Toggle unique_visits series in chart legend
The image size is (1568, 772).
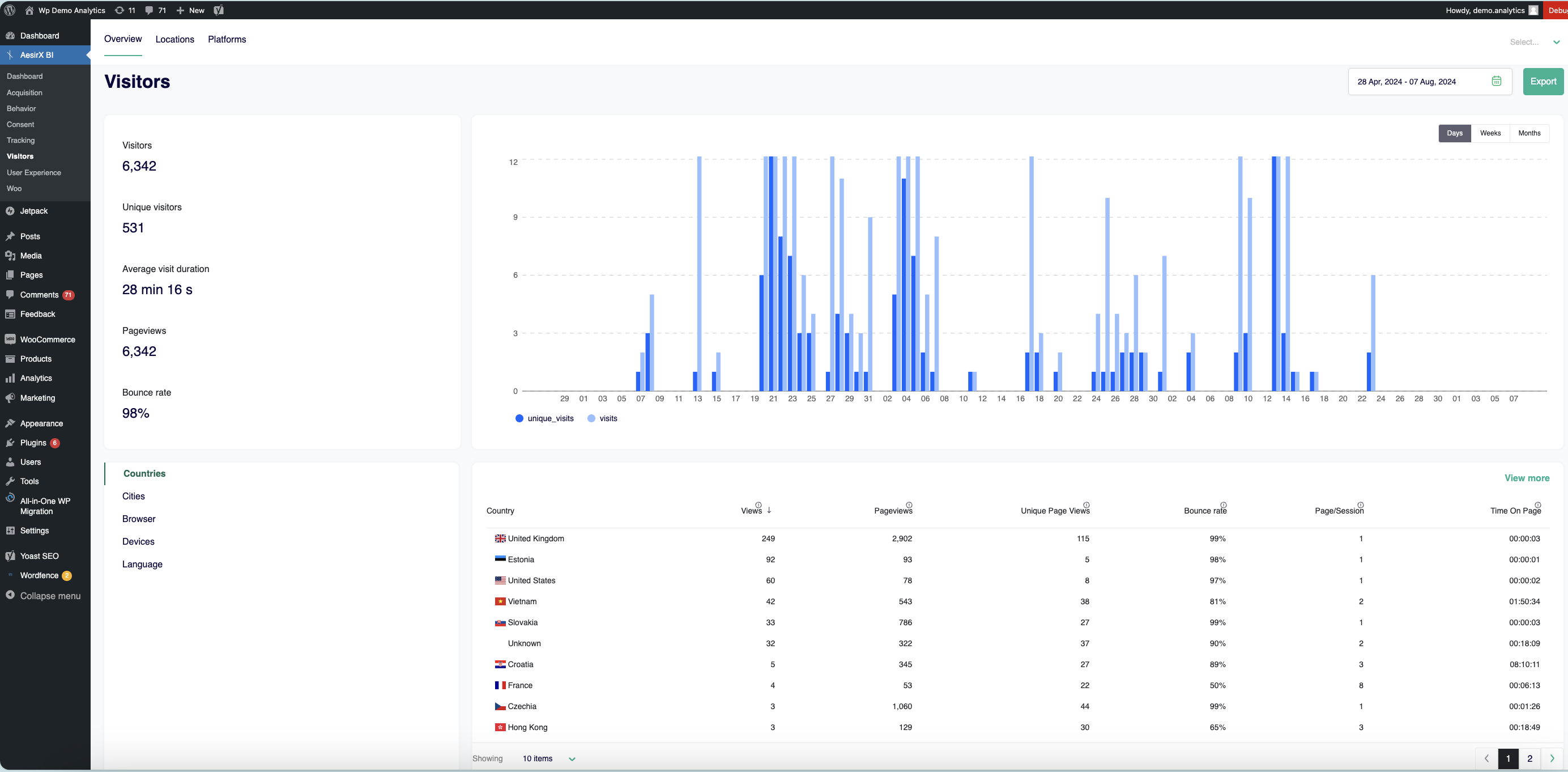(x=544, y=418)
